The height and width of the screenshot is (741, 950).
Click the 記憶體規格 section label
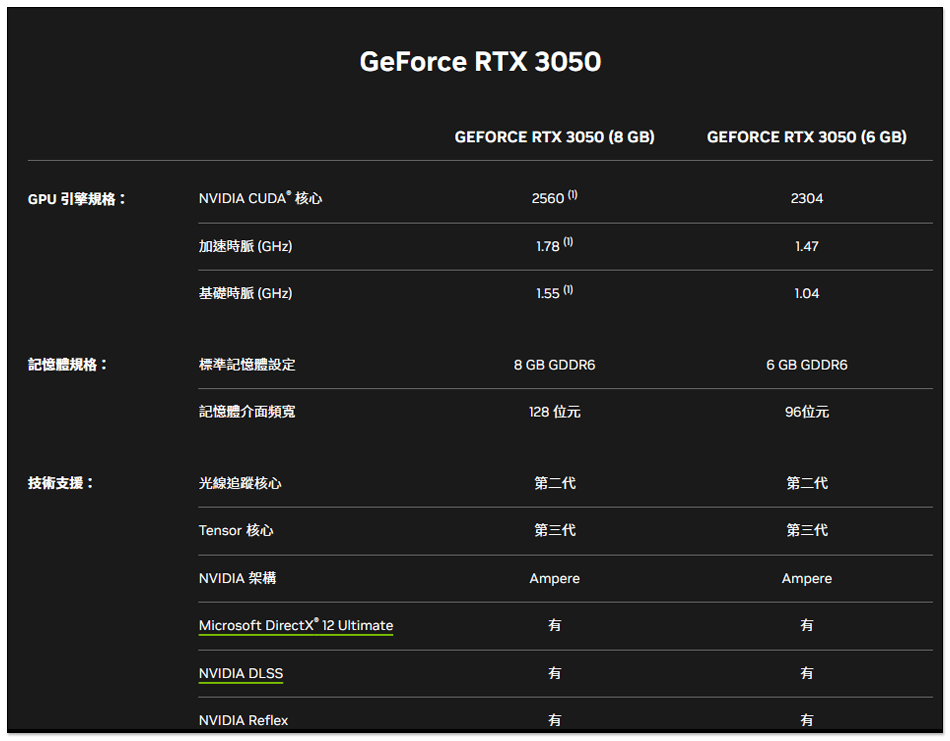pyautogui.click(x=67, y=365)
